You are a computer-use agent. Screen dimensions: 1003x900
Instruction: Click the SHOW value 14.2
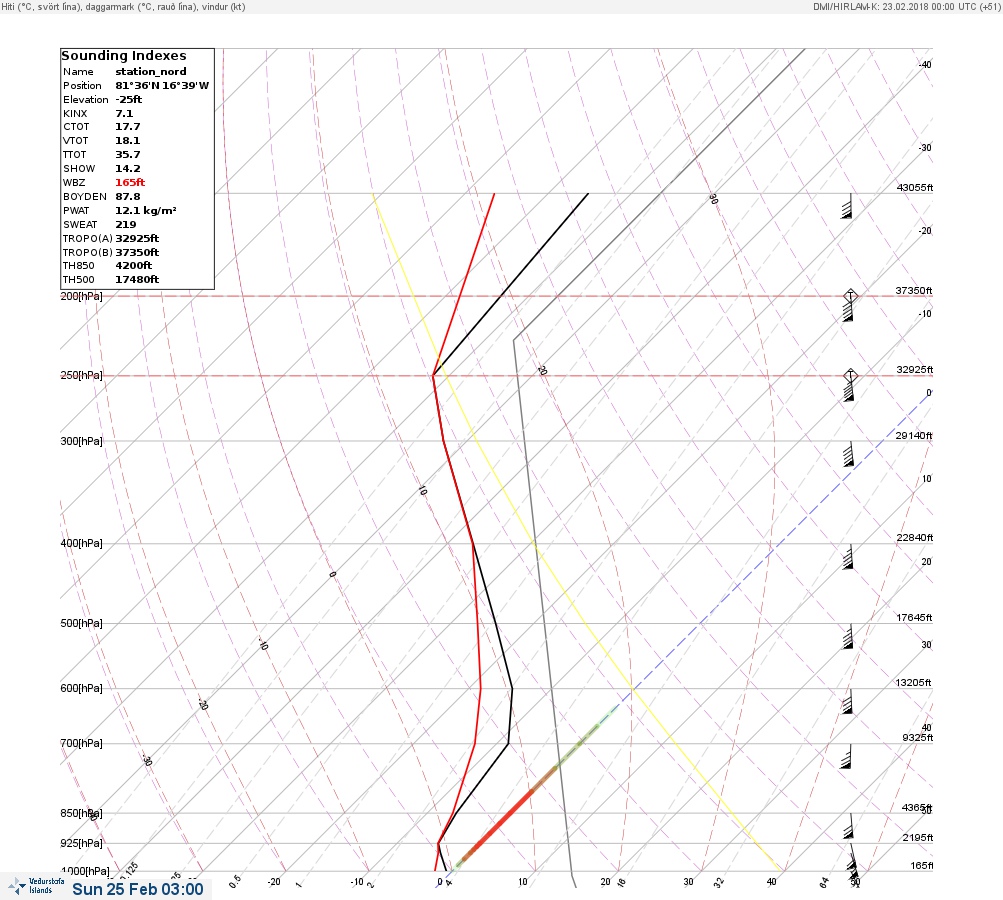[127, 169]
